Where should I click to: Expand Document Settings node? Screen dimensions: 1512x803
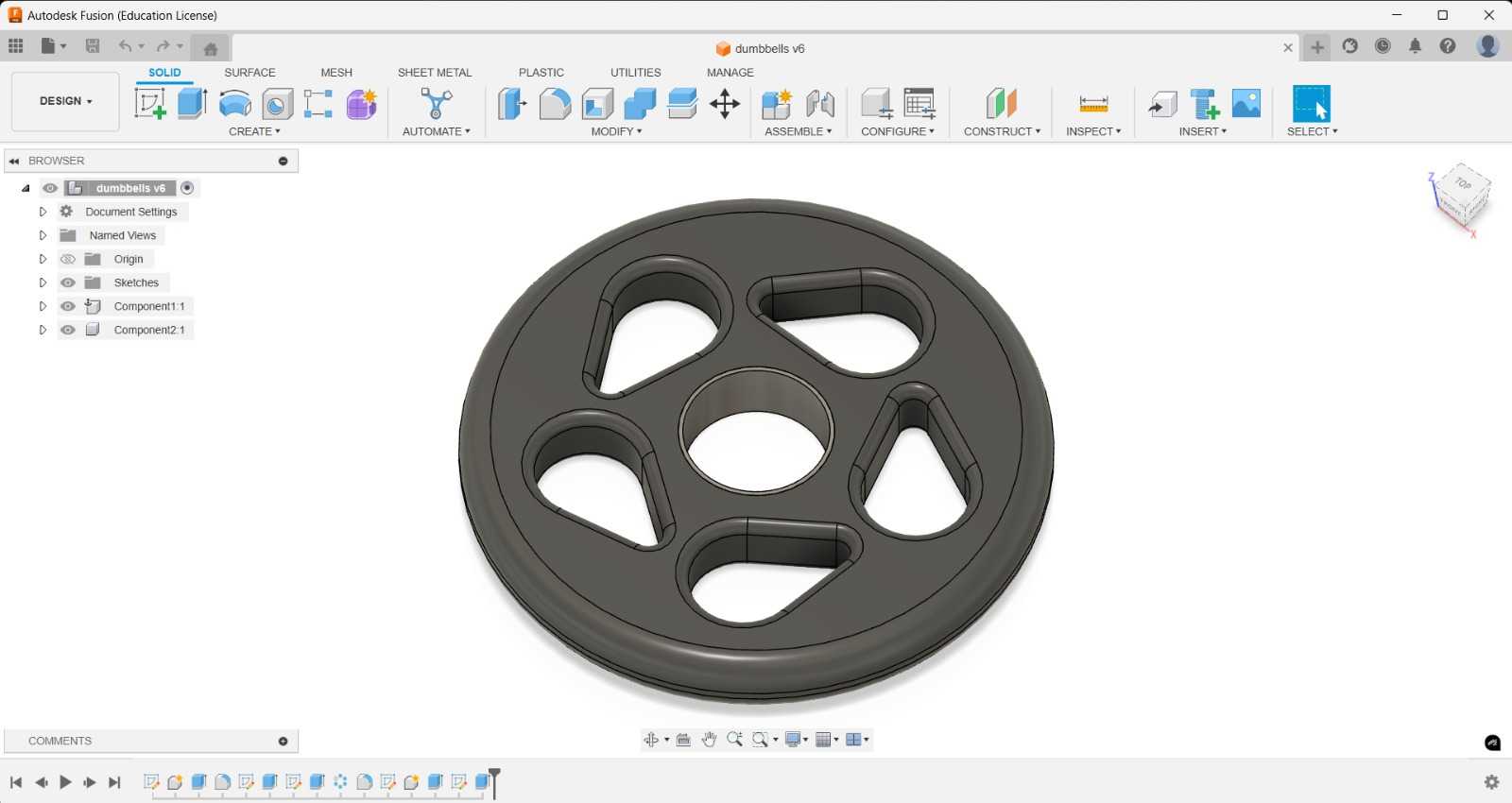point(43,212)
